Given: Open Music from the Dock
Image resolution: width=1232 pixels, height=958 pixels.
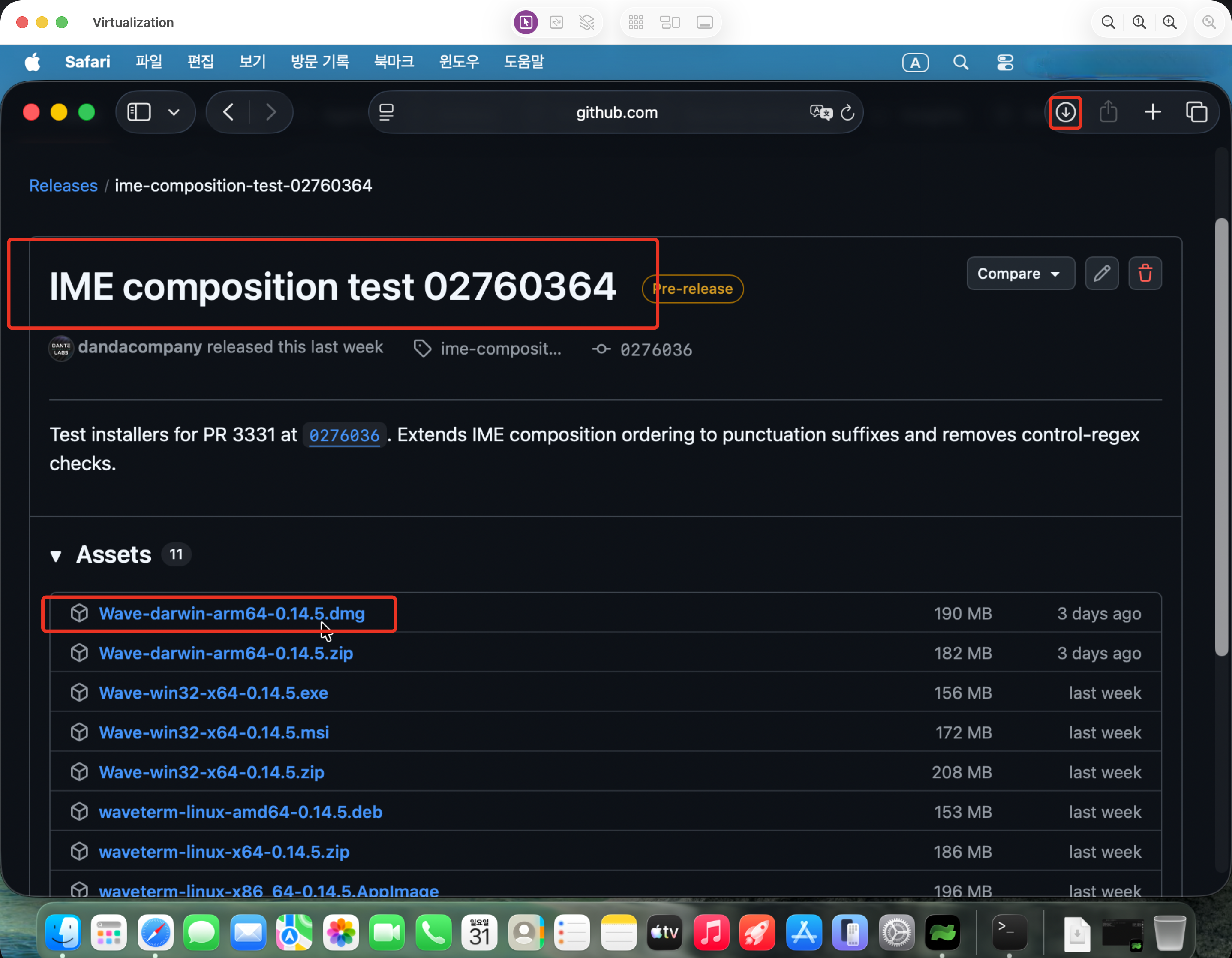Looking at the screenshot, I should [x=711, y=931].
